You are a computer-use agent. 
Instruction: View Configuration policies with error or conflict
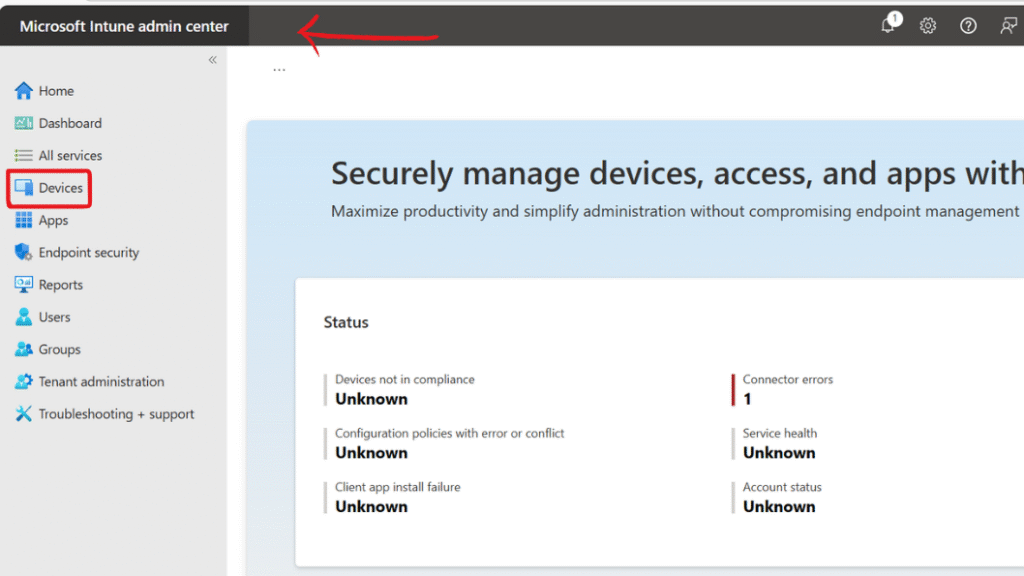click(449, 433)
